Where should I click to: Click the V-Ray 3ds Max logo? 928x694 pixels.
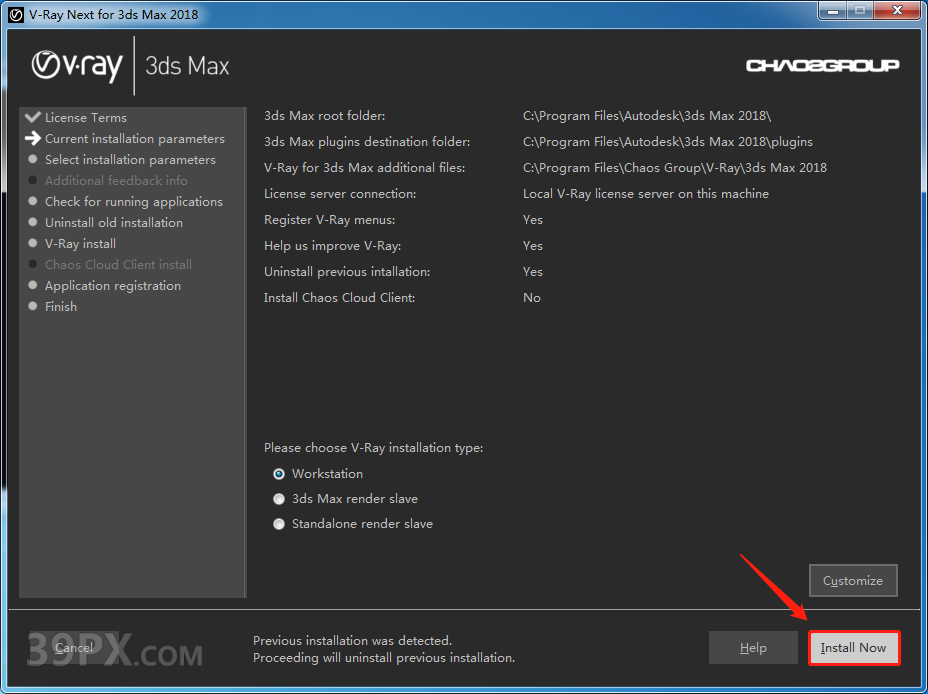[130, 66]
